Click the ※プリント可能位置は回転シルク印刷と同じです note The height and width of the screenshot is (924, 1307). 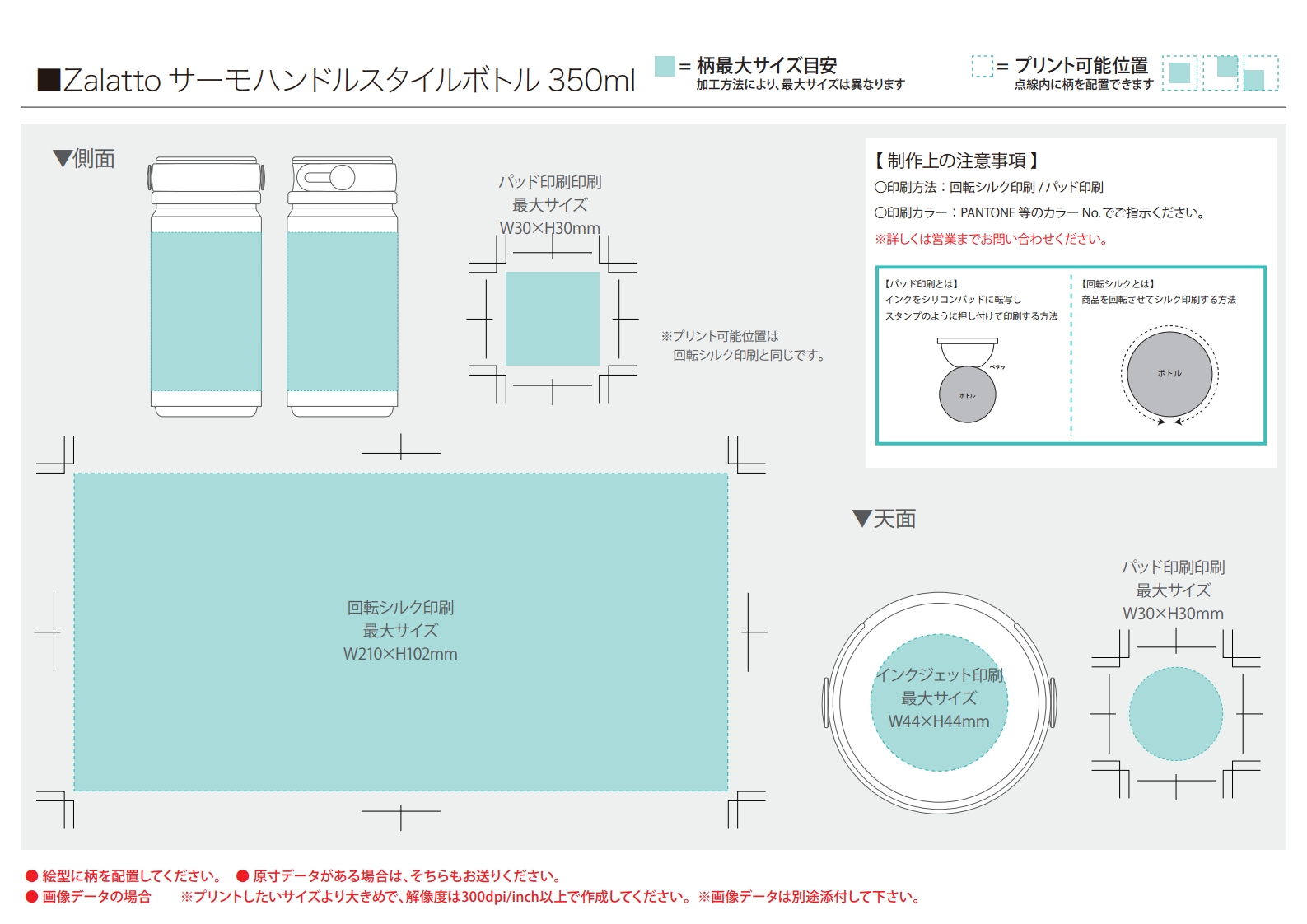click(743, 345)
